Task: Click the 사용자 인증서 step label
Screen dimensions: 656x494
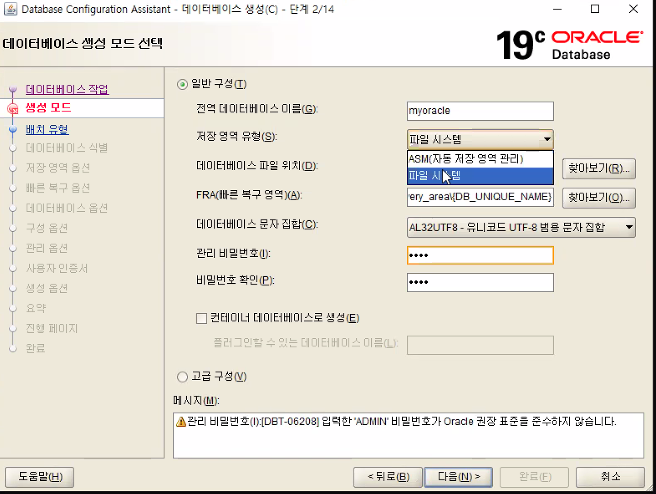Action: pos(57,268)
